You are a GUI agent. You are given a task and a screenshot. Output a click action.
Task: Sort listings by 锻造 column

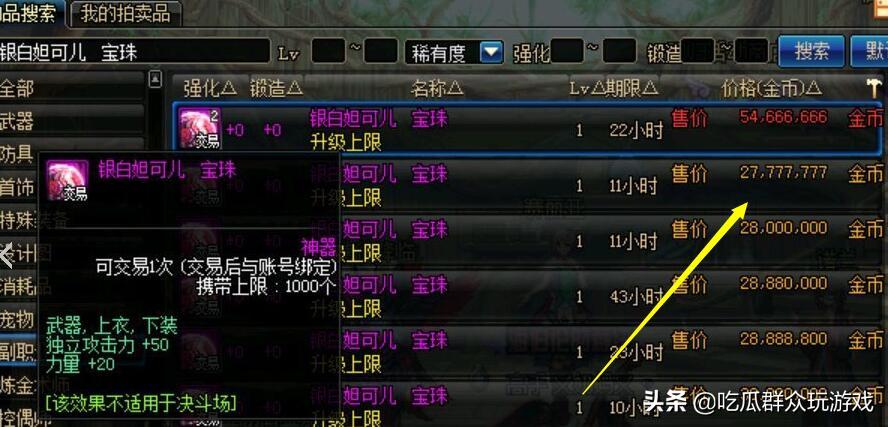(276, 88)
